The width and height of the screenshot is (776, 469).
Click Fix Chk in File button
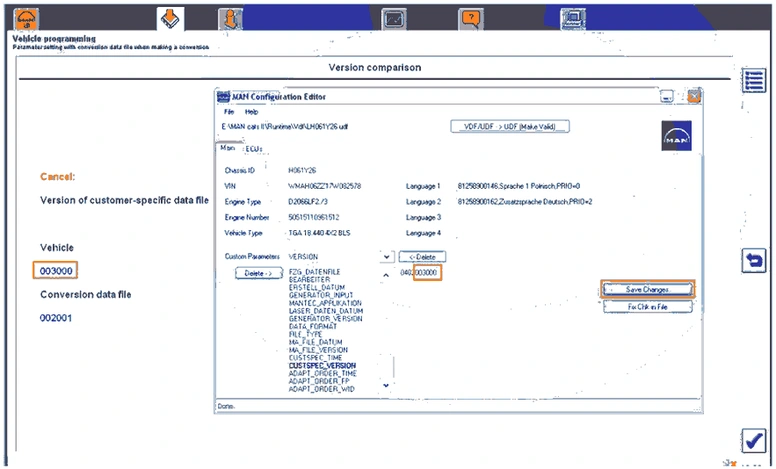point(648,307)
